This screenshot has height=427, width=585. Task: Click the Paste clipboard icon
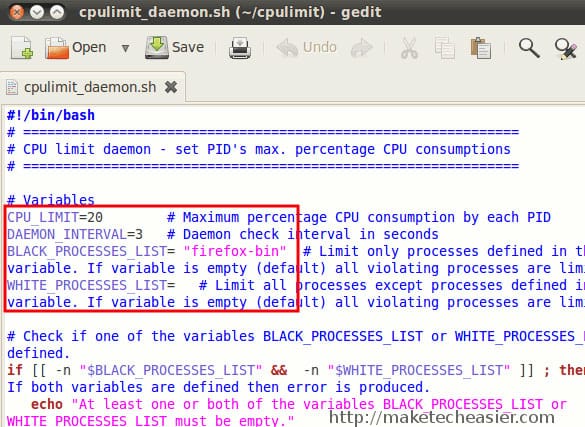pyautogui.click(x=481, y=48)
